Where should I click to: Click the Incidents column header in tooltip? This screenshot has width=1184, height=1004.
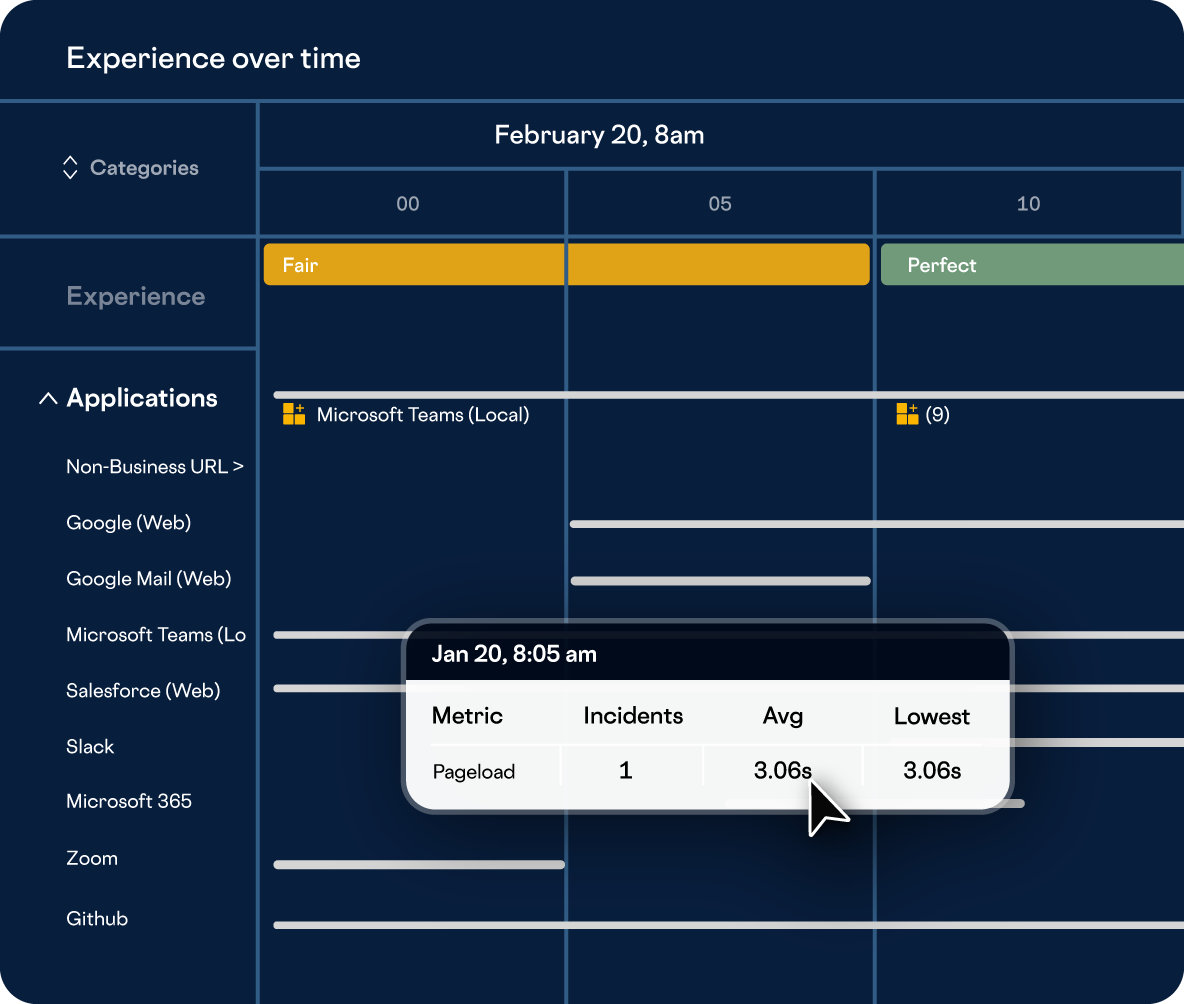tap(633, 716)
